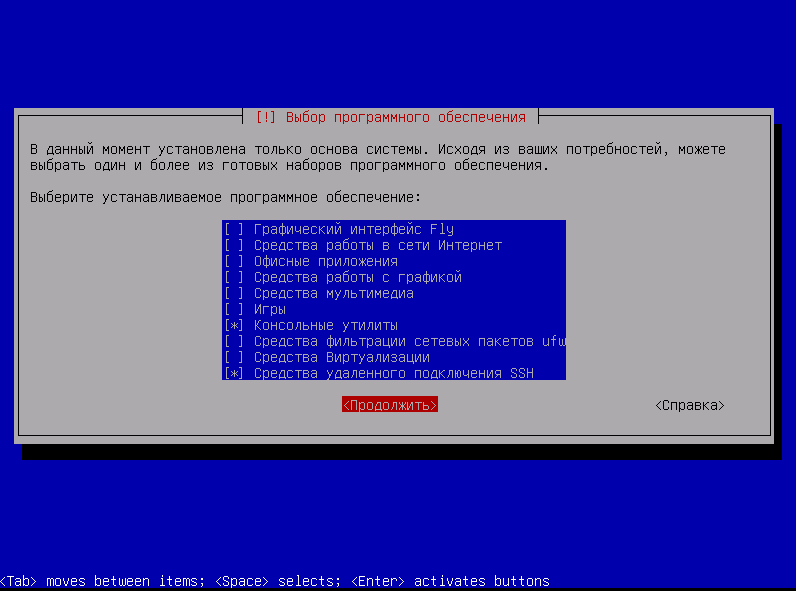
Task: Click the description paragraph about основа системы
Action: pos(378,157)
